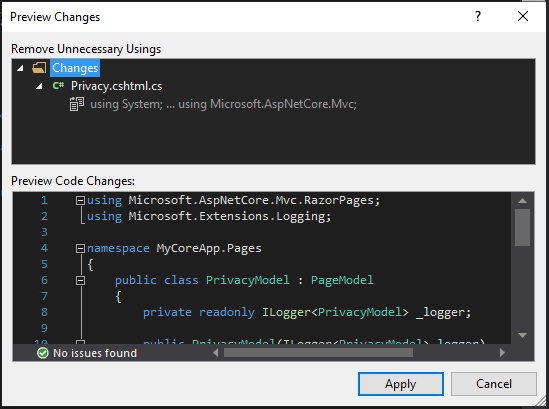
Task: Cancel the Remove Unnecessary Usings dialog
Action: pos(494,384)
